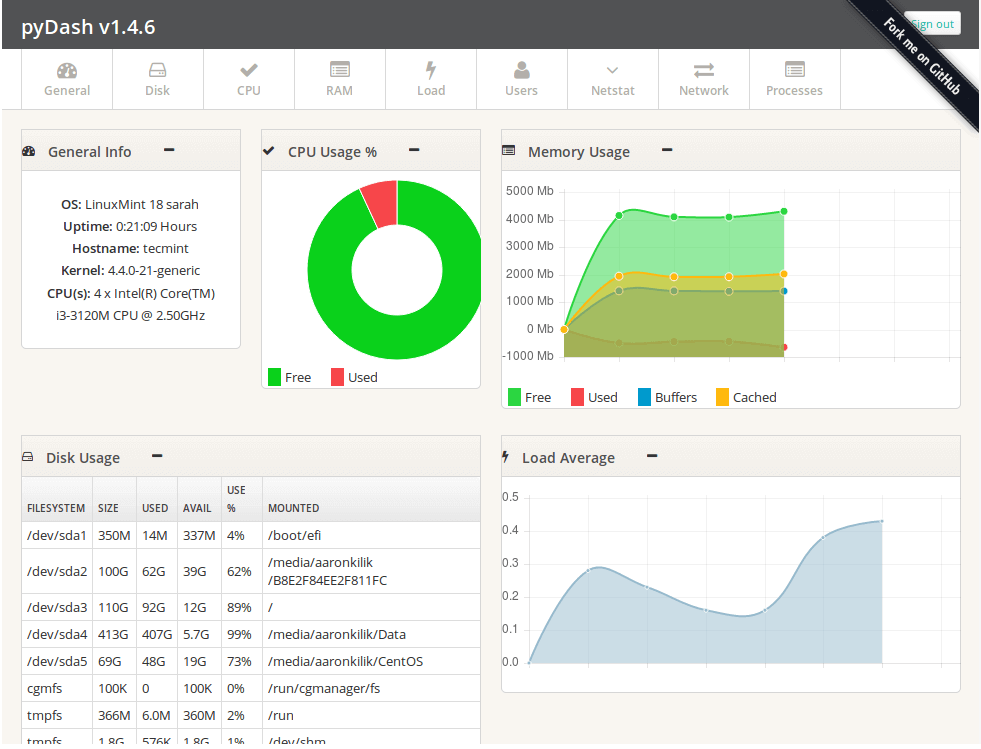Click the General dashboard gauge icon
Image resolution: width=981 pixels, height=749 pixels.
pos(67,70)
